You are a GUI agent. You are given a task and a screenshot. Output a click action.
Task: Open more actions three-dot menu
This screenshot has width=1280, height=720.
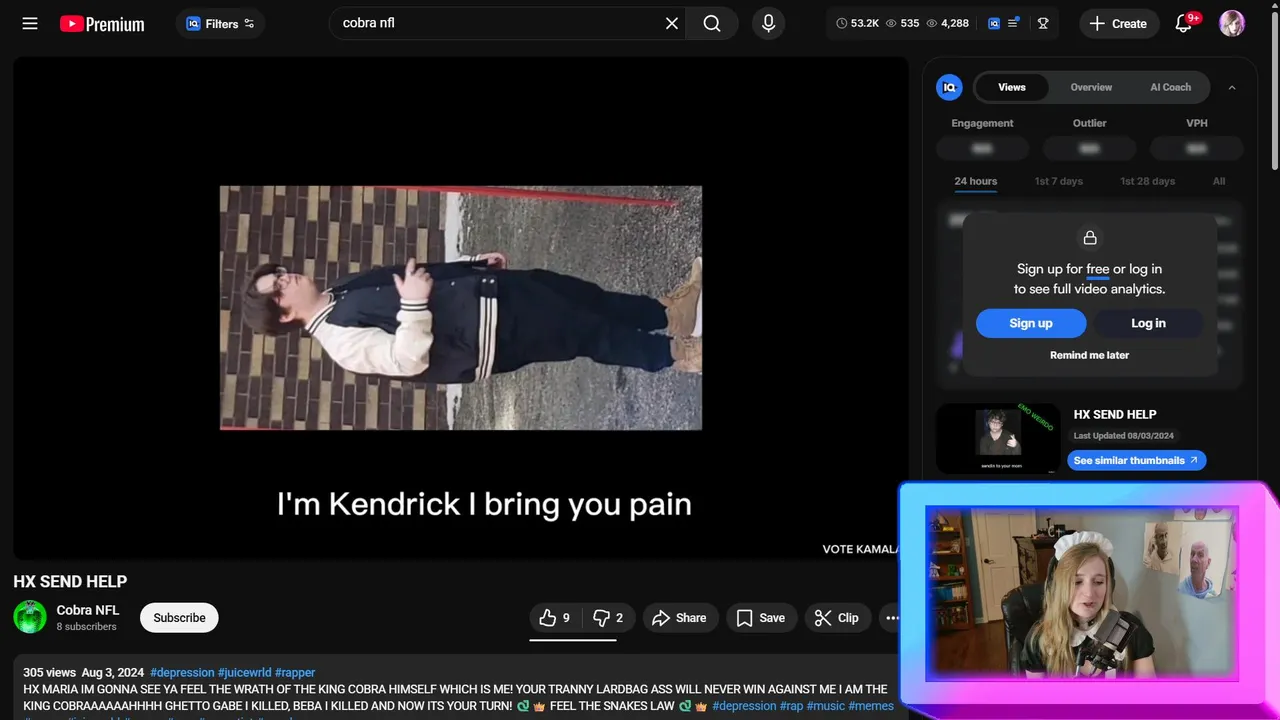point(892,618)
